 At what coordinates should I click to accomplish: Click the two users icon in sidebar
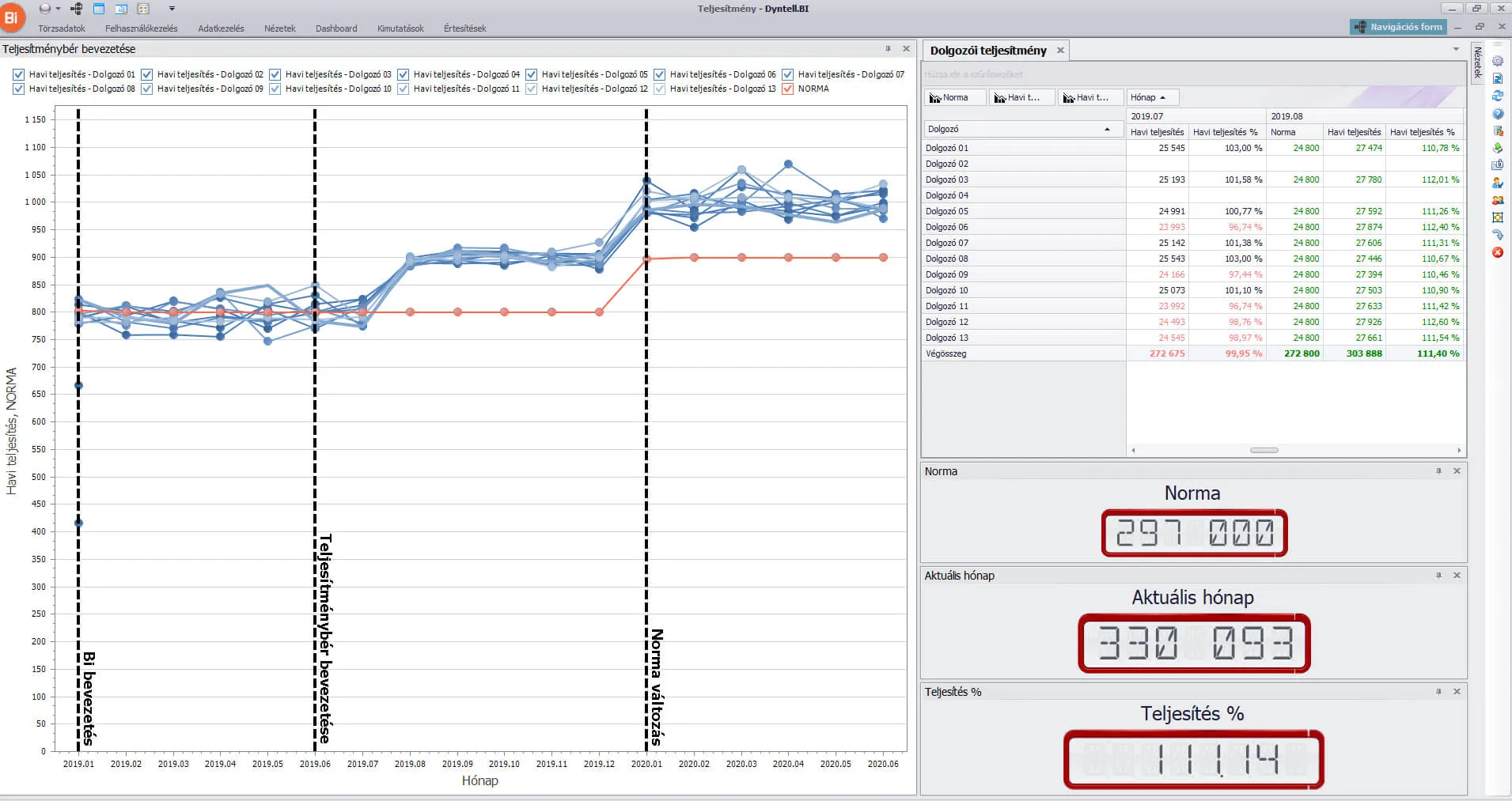(x=1497, y=200)
